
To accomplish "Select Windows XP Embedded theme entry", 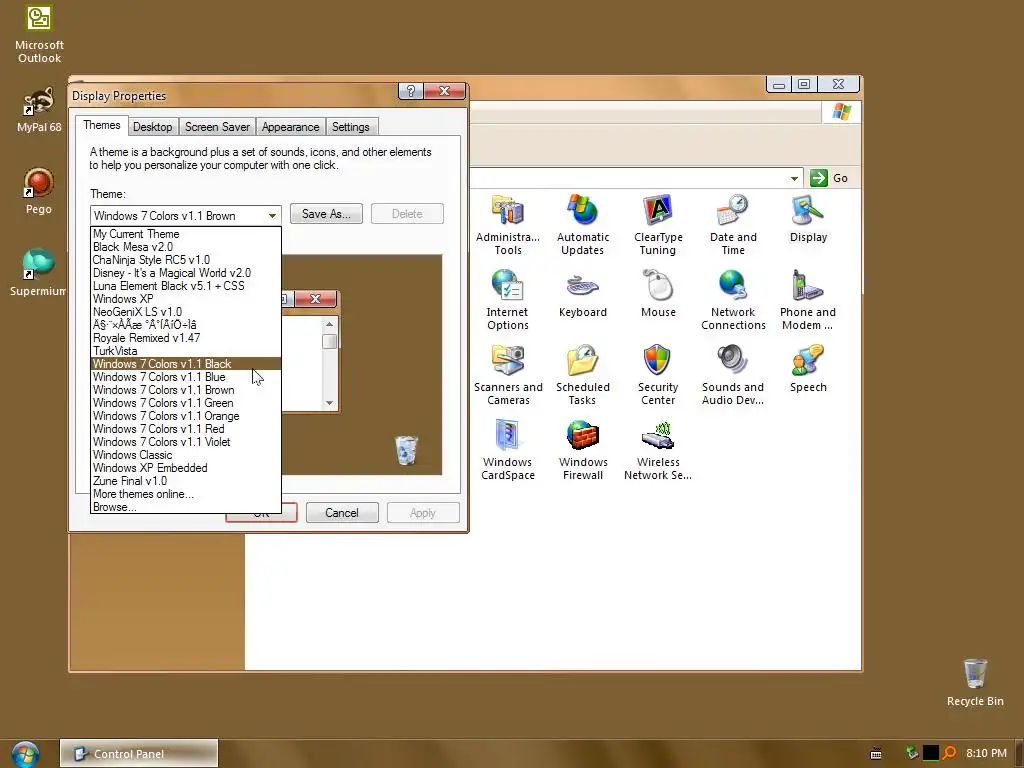I will [185, 468].
